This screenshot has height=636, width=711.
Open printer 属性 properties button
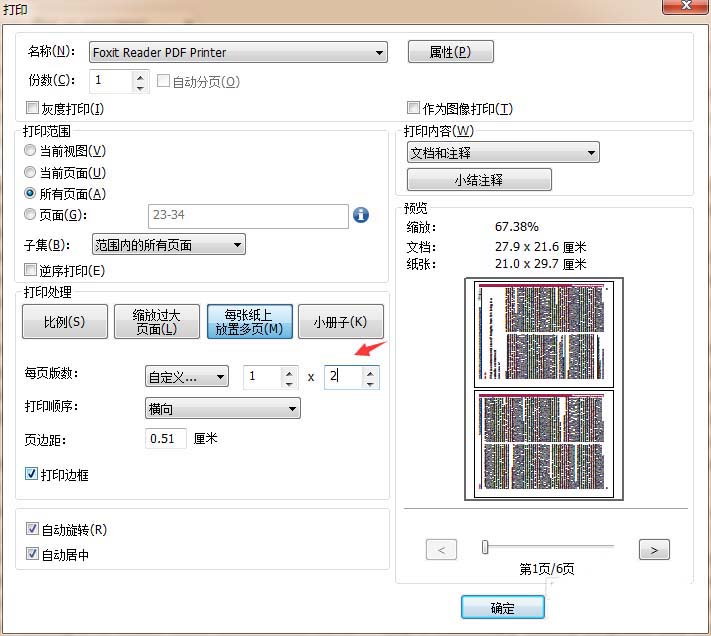[x=450, y=52]
